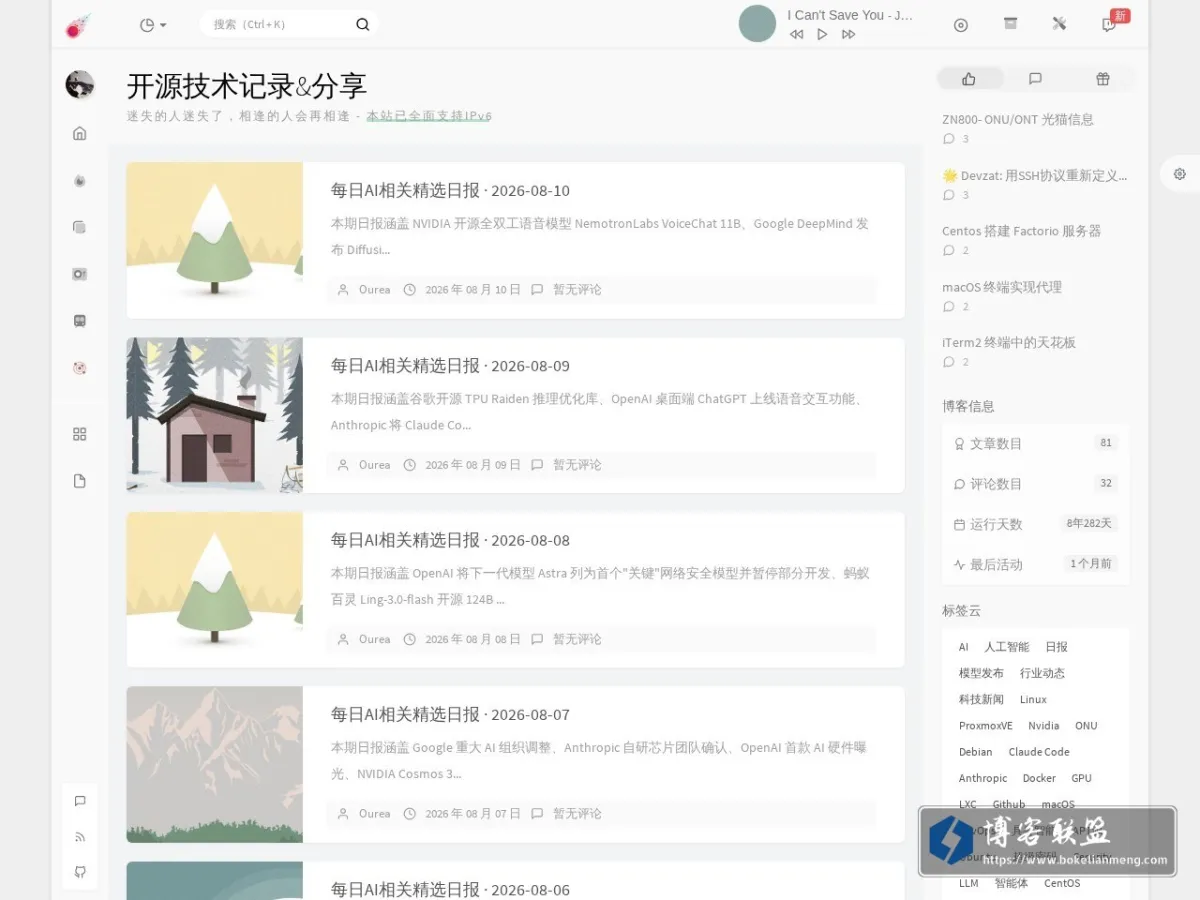This screenshot has height=900, width=1200.
Task: Open the 每日AI相关精选日报 2026-08-10 post
Action: coord(450,191)
